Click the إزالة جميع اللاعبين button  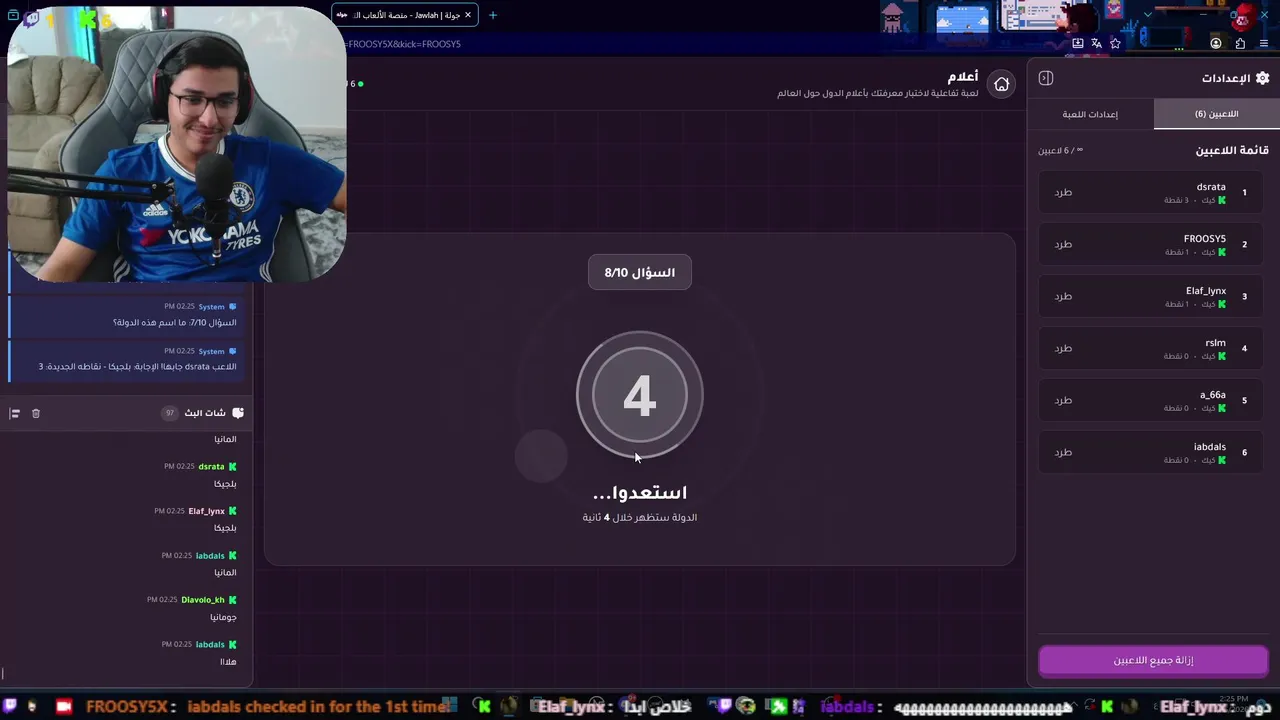(x=1153, y=660)
